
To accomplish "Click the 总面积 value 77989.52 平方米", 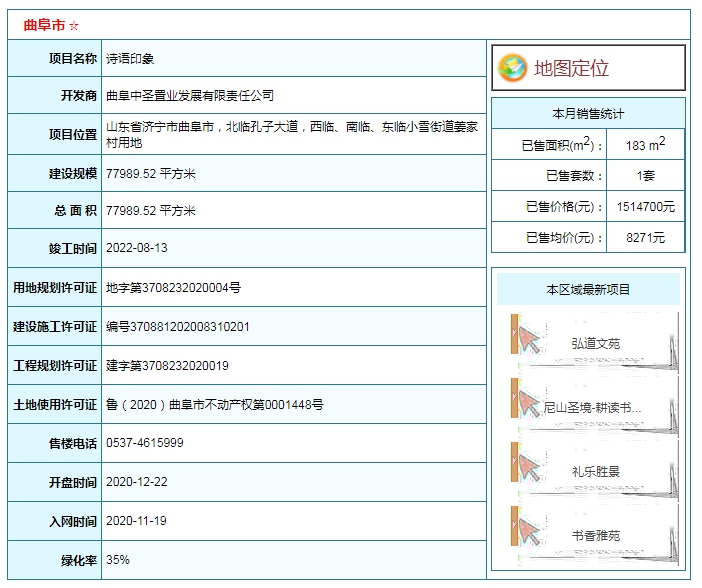I will (150, 210).
